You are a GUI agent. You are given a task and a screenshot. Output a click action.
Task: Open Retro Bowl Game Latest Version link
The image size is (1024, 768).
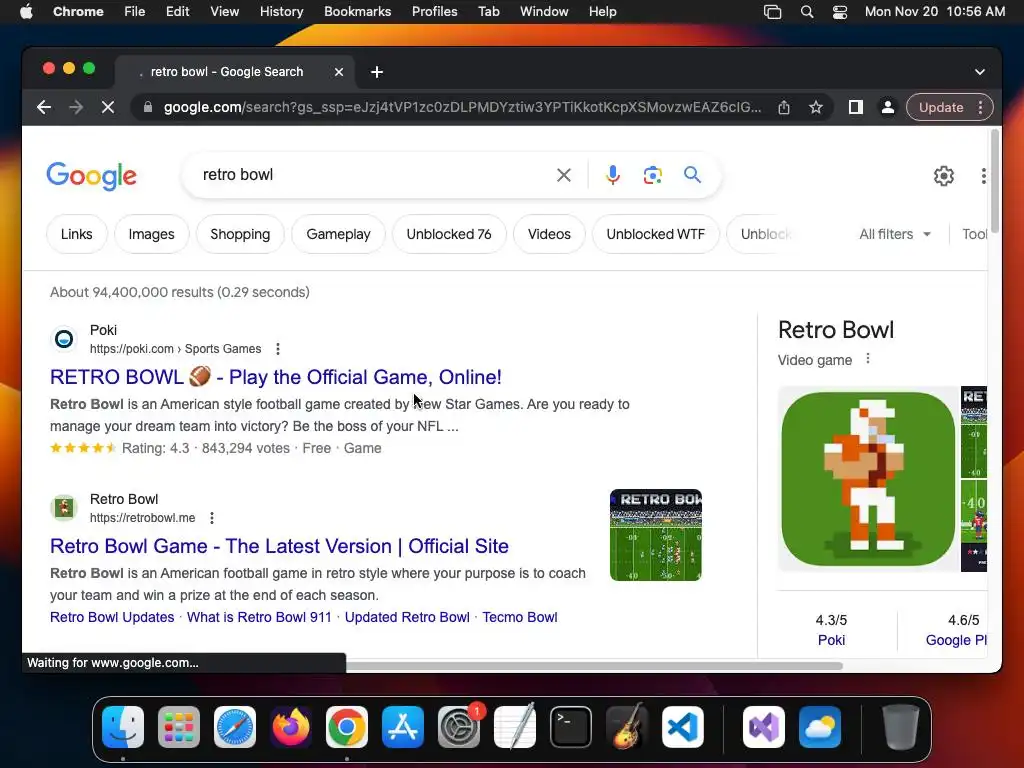(279, 546)
